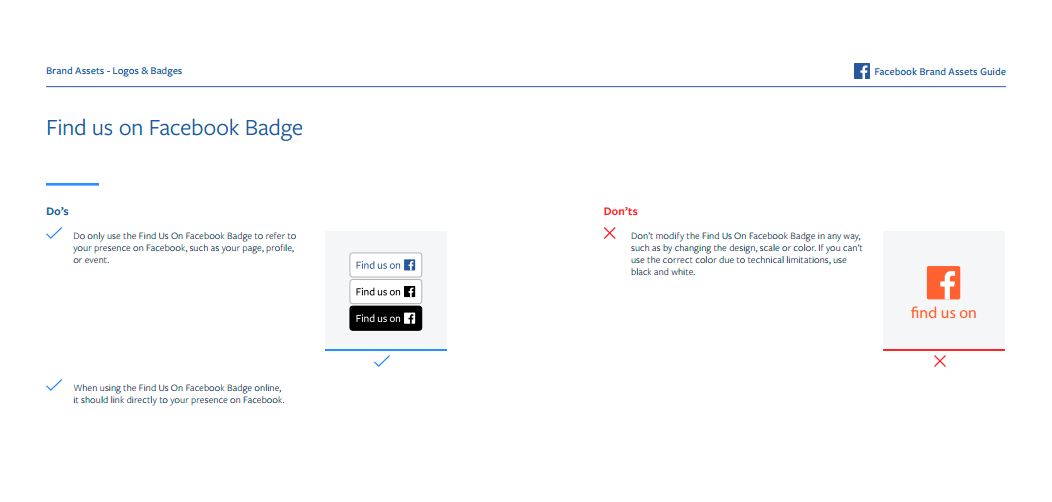The height and width of the screenshot is (502, 1052).
Task: Click the blue checkmark beside the first Do's paragraph
Action: coord(54,233)
